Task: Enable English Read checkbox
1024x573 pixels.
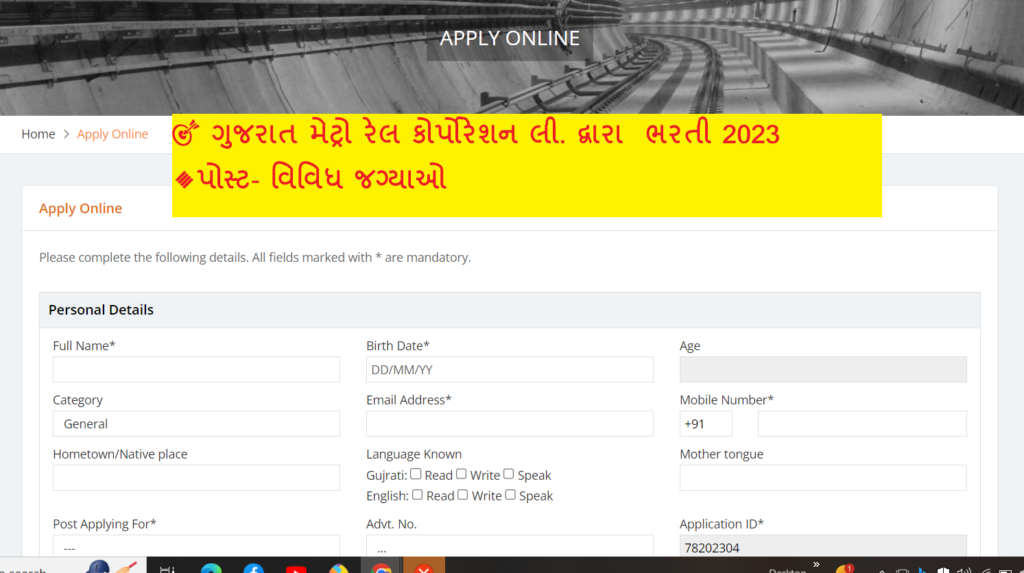Action: click(x=417, y=495)
